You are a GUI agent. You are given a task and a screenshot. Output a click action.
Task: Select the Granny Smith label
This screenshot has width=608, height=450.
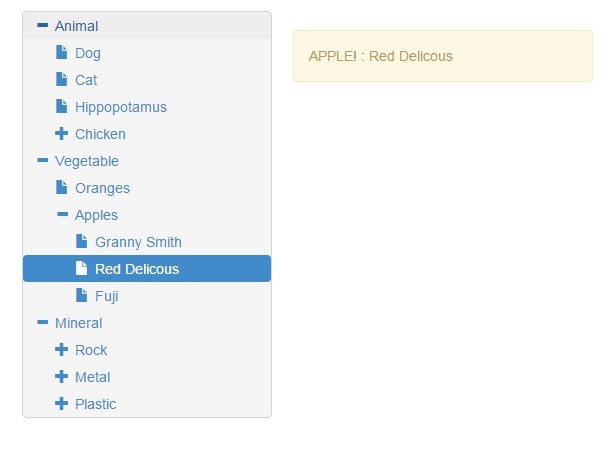138,242
